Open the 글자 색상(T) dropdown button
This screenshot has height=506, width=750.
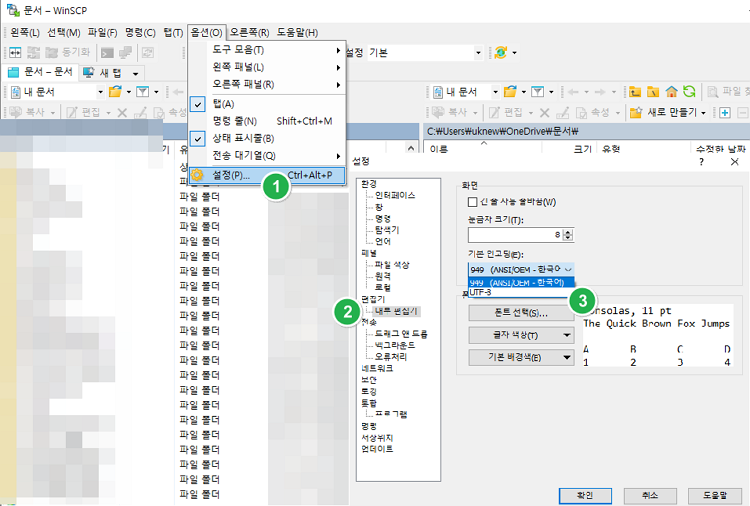tap(521, 335)
